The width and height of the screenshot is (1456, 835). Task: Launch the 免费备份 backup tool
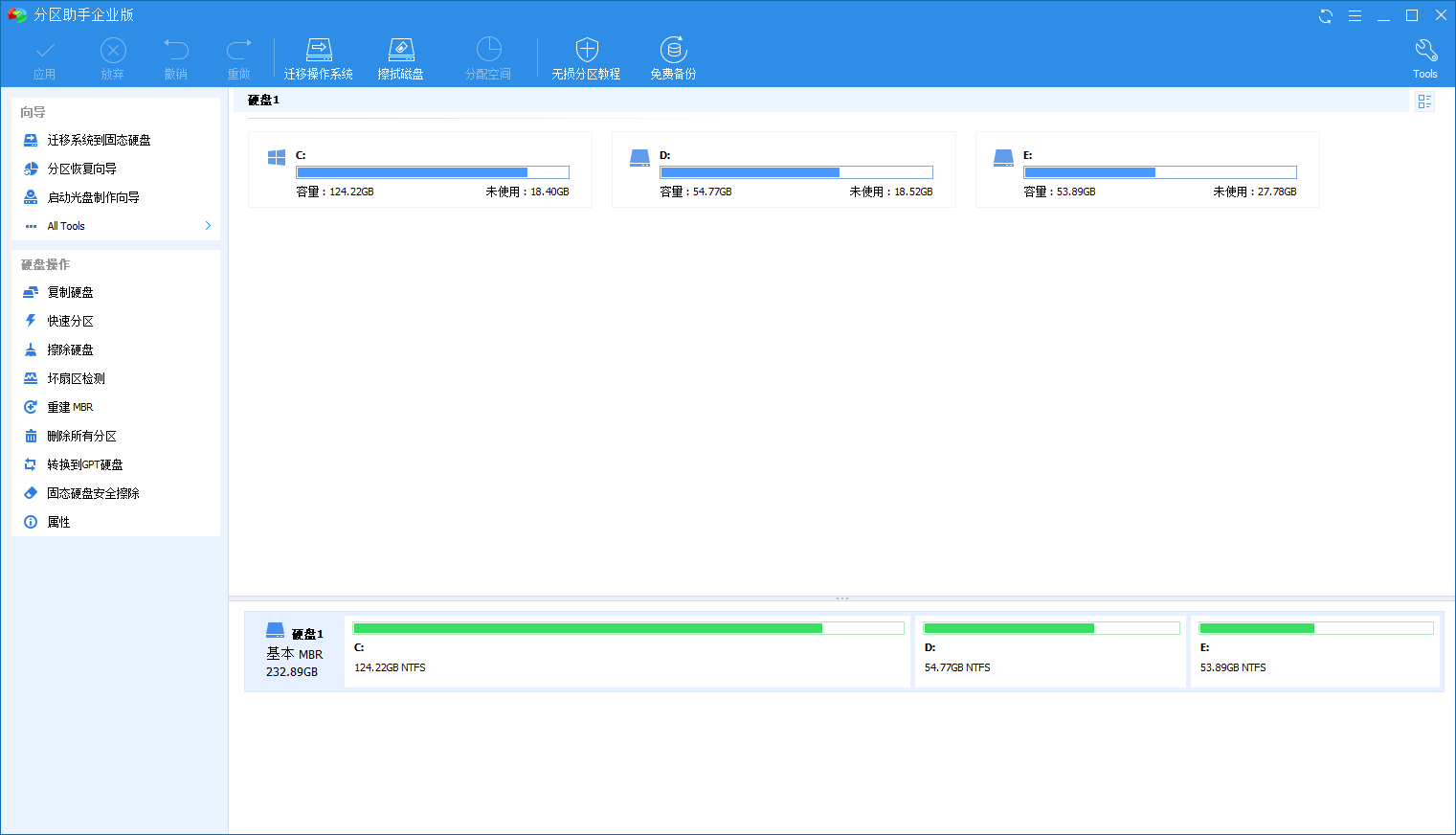(x=673, y=58)
